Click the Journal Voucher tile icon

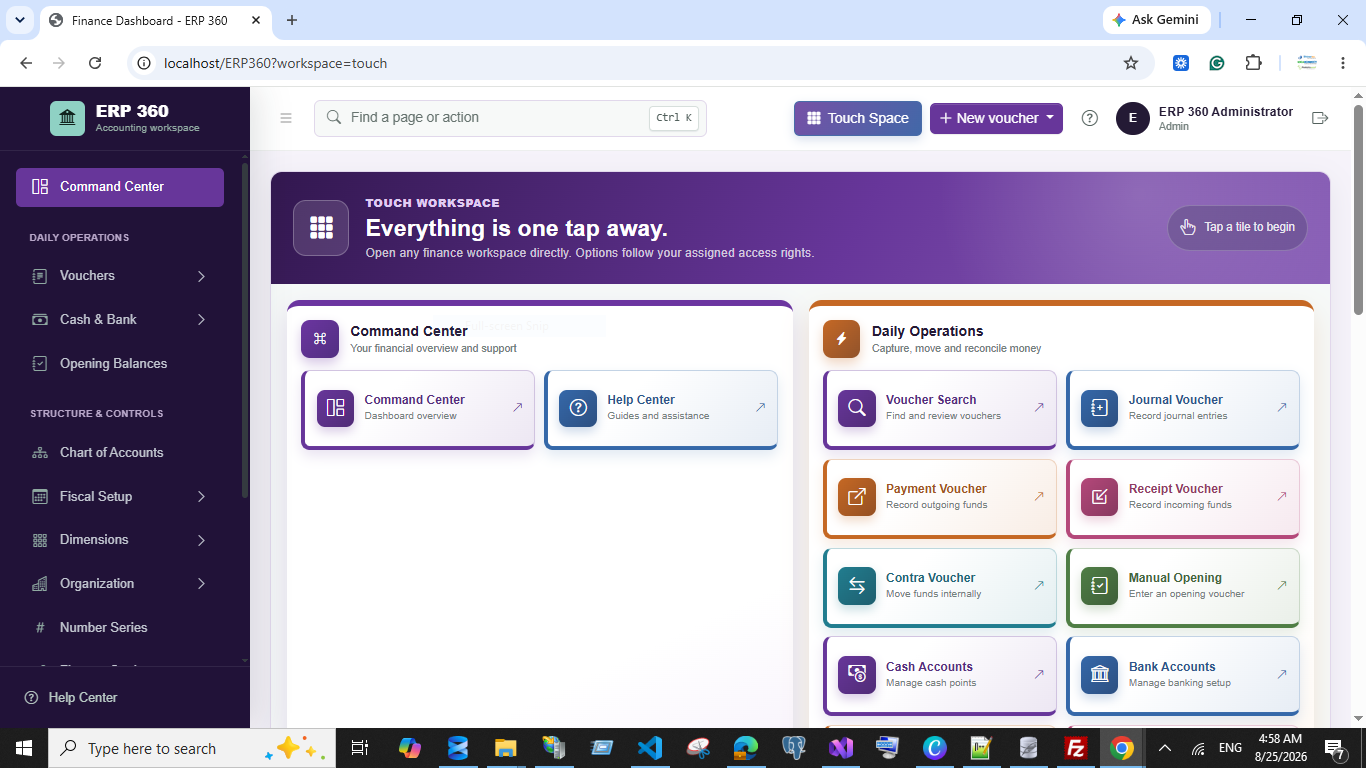coord(1100,408)
